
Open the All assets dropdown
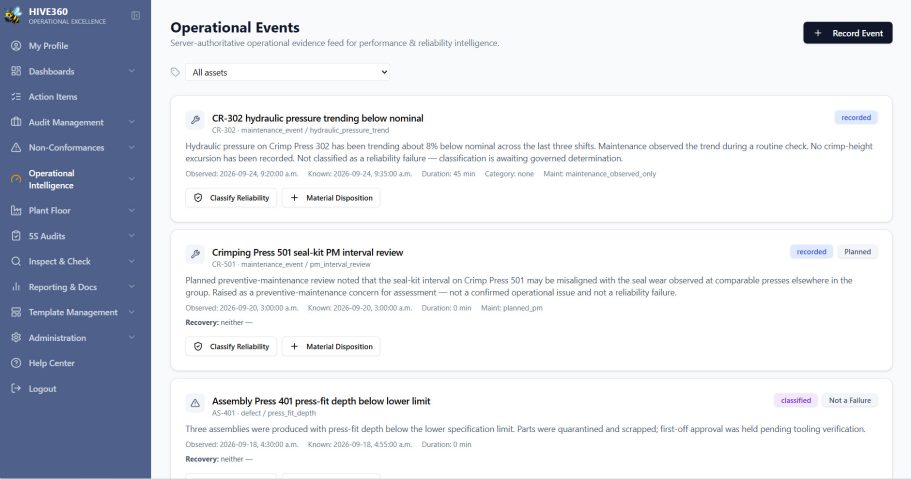[x=288, y=72]
